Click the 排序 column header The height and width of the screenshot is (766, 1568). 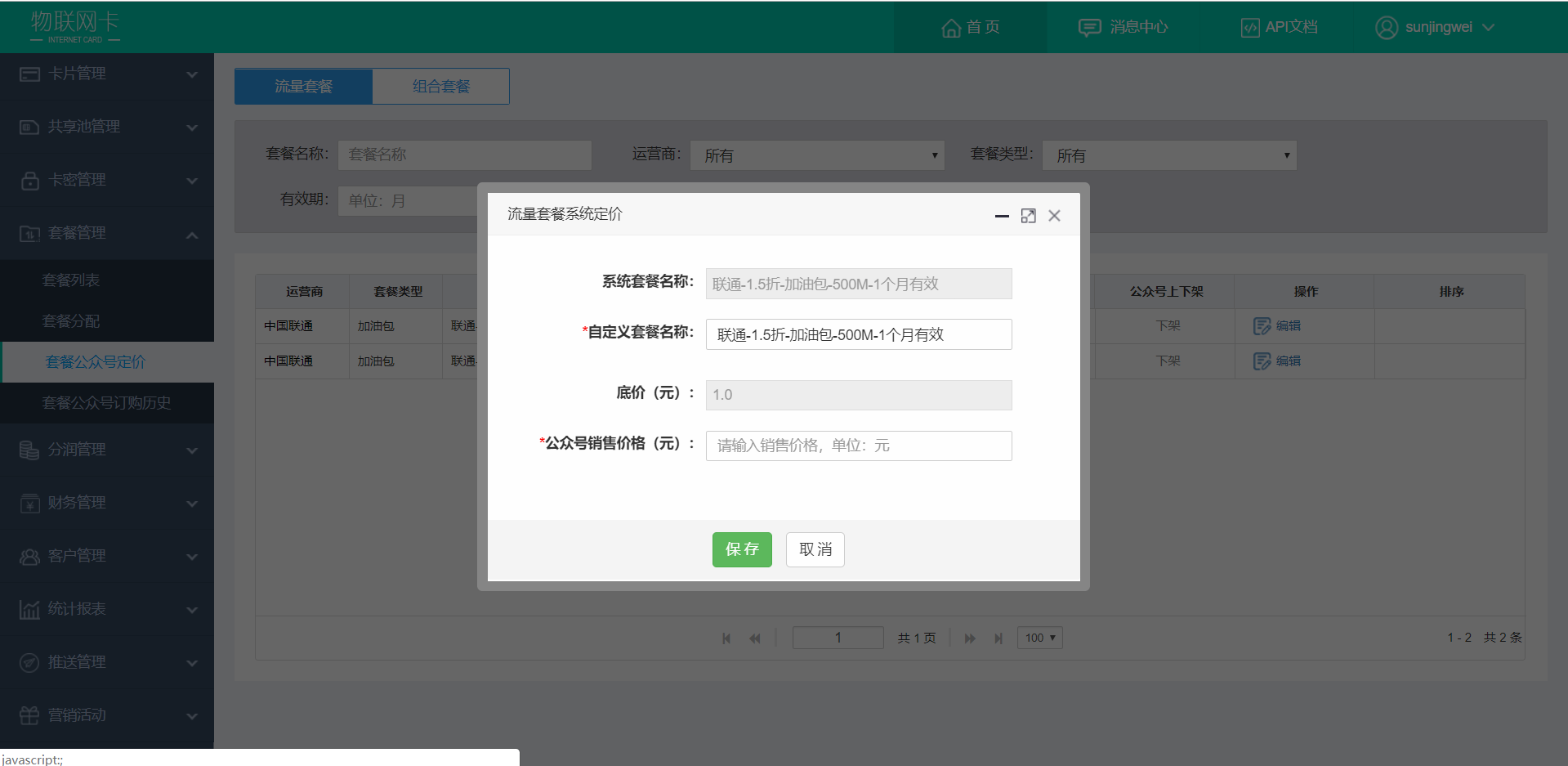click(x=1450, y=292)
